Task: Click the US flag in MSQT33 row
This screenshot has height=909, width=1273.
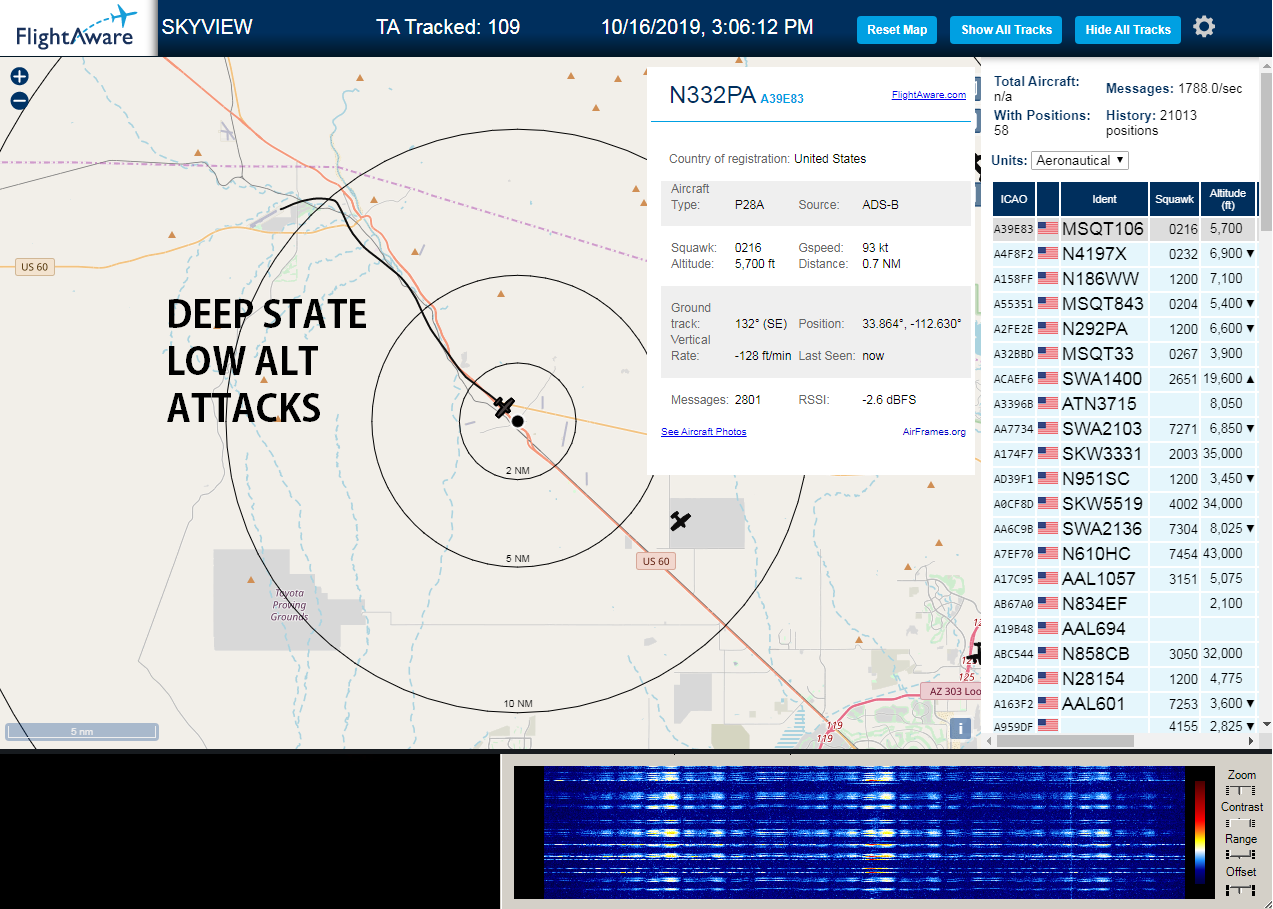Action: 1048,354
